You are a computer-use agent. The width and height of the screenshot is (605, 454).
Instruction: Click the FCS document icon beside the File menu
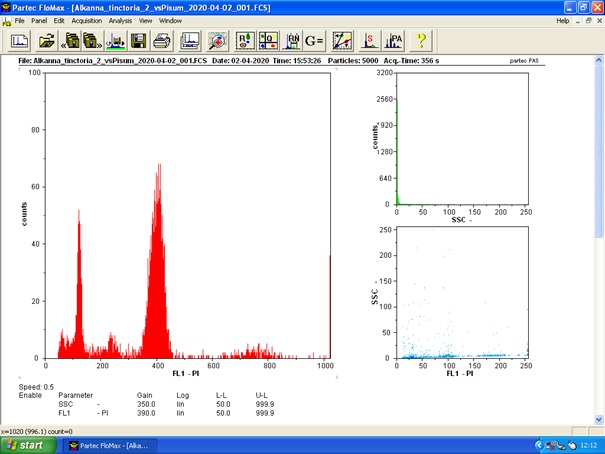7,22
